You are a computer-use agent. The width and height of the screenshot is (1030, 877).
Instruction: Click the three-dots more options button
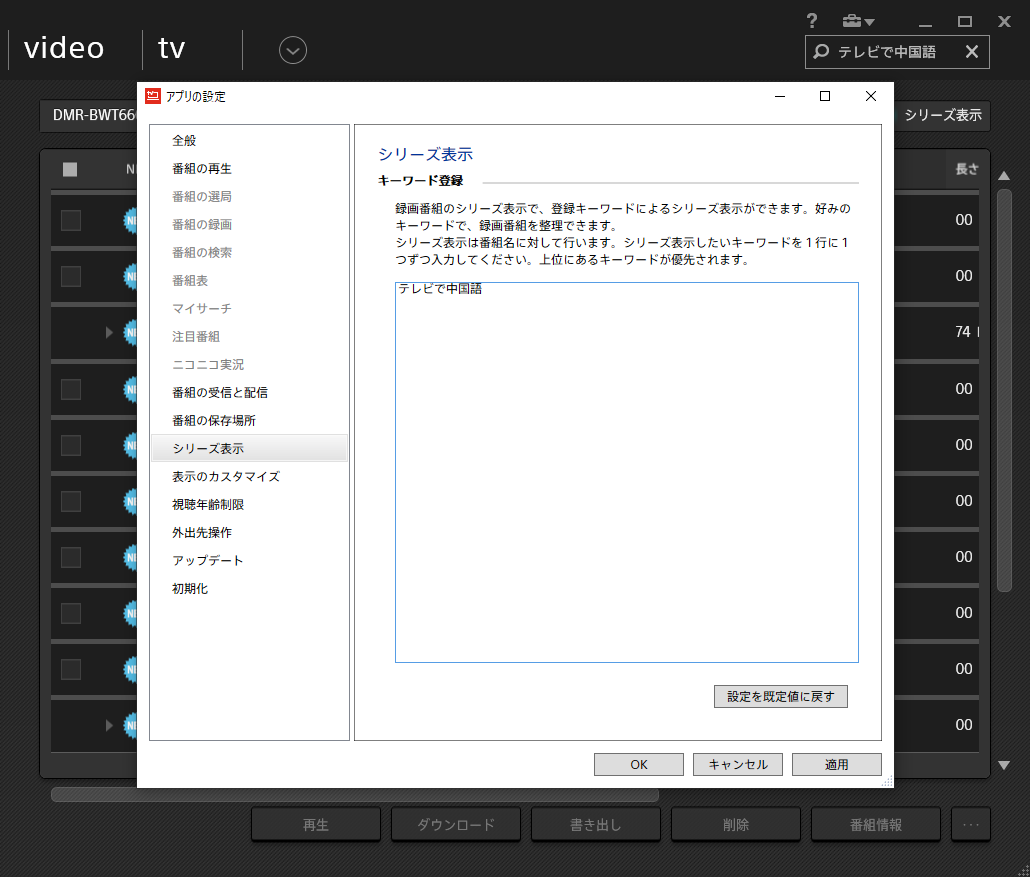[970, 825]
